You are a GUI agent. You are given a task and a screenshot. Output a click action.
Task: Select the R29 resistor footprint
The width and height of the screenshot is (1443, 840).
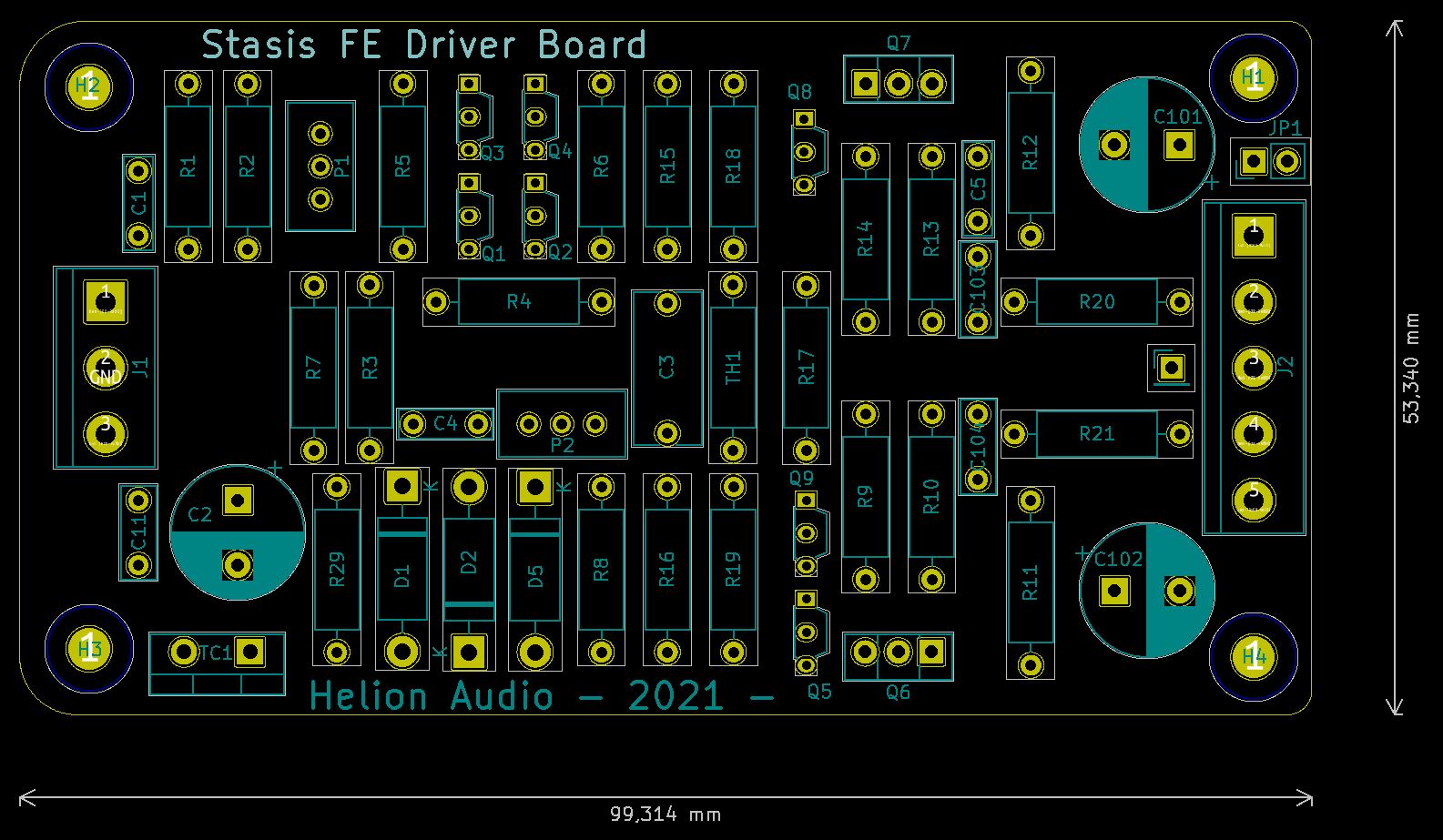[337, 570]
